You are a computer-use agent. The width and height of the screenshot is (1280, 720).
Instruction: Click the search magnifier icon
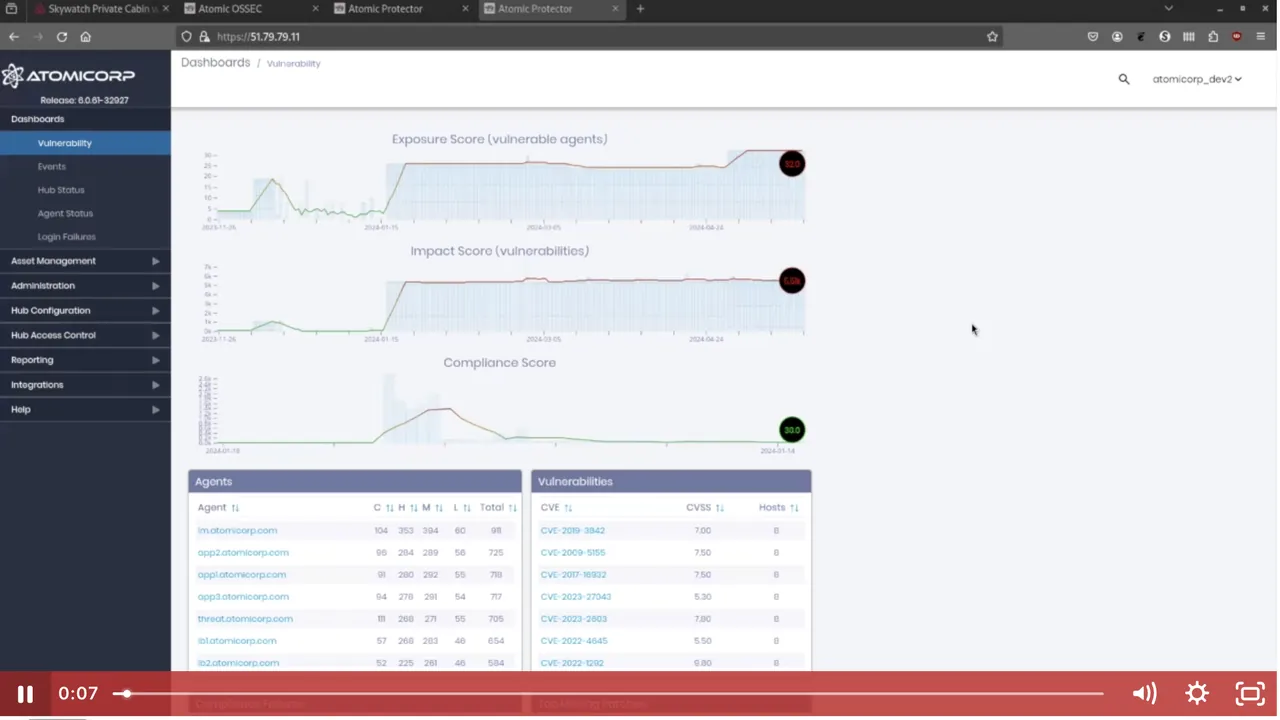point(1124,79)
